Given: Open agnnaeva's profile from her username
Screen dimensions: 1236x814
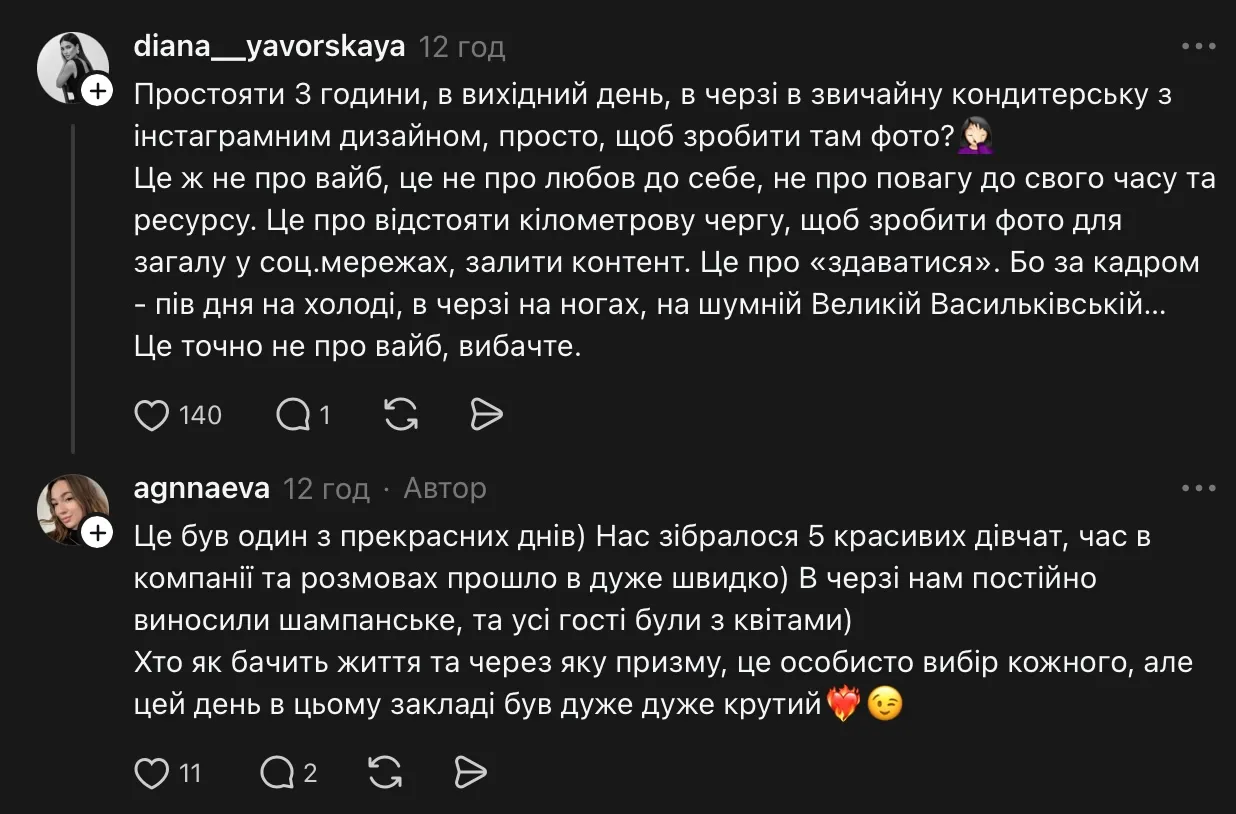Looking at the screenshot, I should 200,488.
